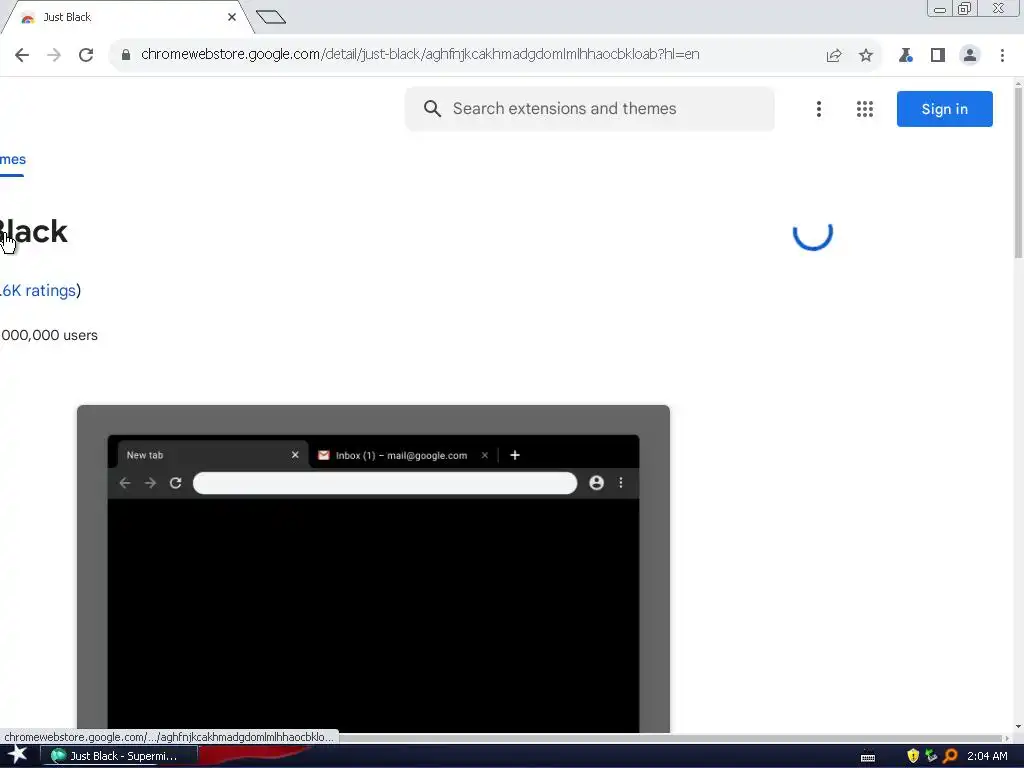The width and height of the screenshot is (1024, 768).
Task: Focus Search extensions and themes field
Action: click(590, 108)
